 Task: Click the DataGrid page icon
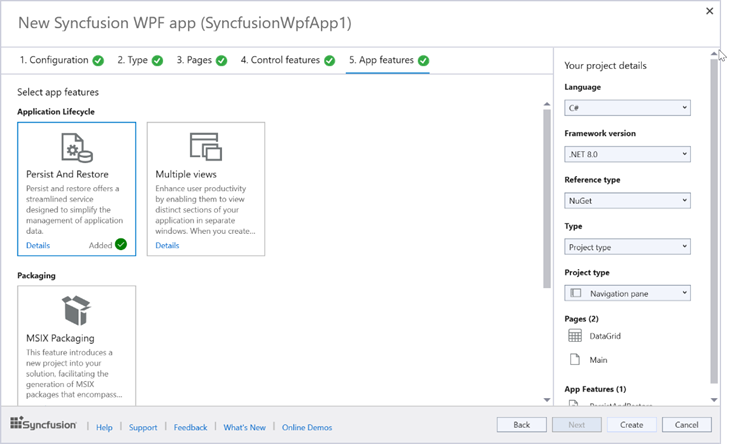575,336
